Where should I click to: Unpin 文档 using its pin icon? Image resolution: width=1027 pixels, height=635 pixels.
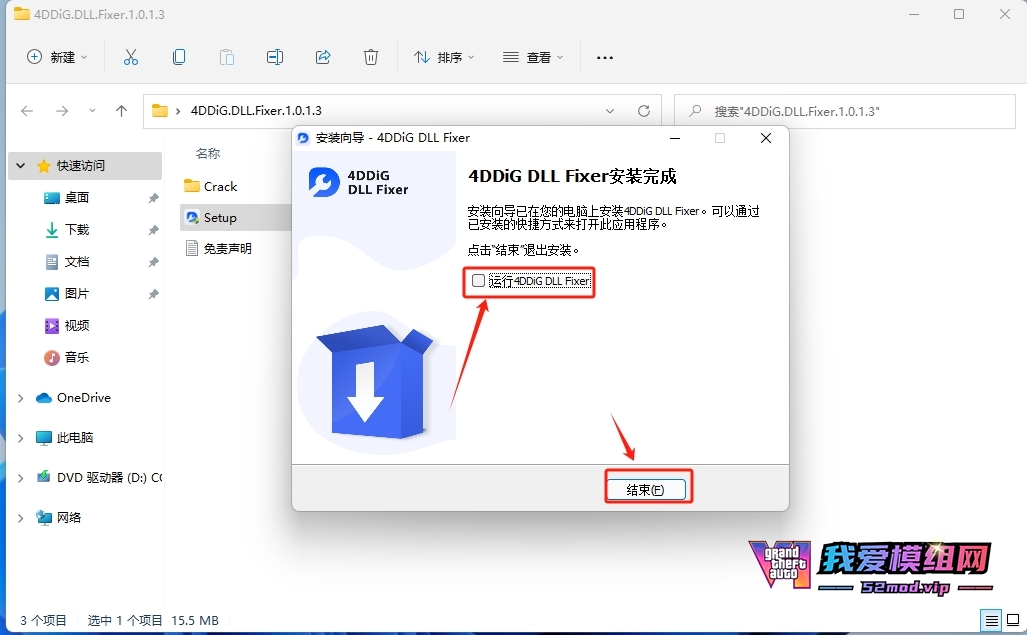click(x=153, y=262)
